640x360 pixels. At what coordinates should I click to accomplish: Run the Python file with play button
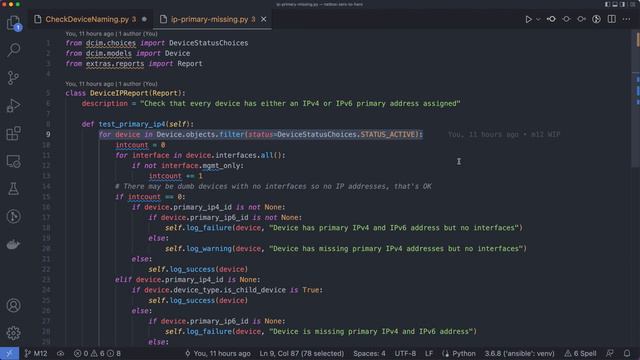pos(528,19)
